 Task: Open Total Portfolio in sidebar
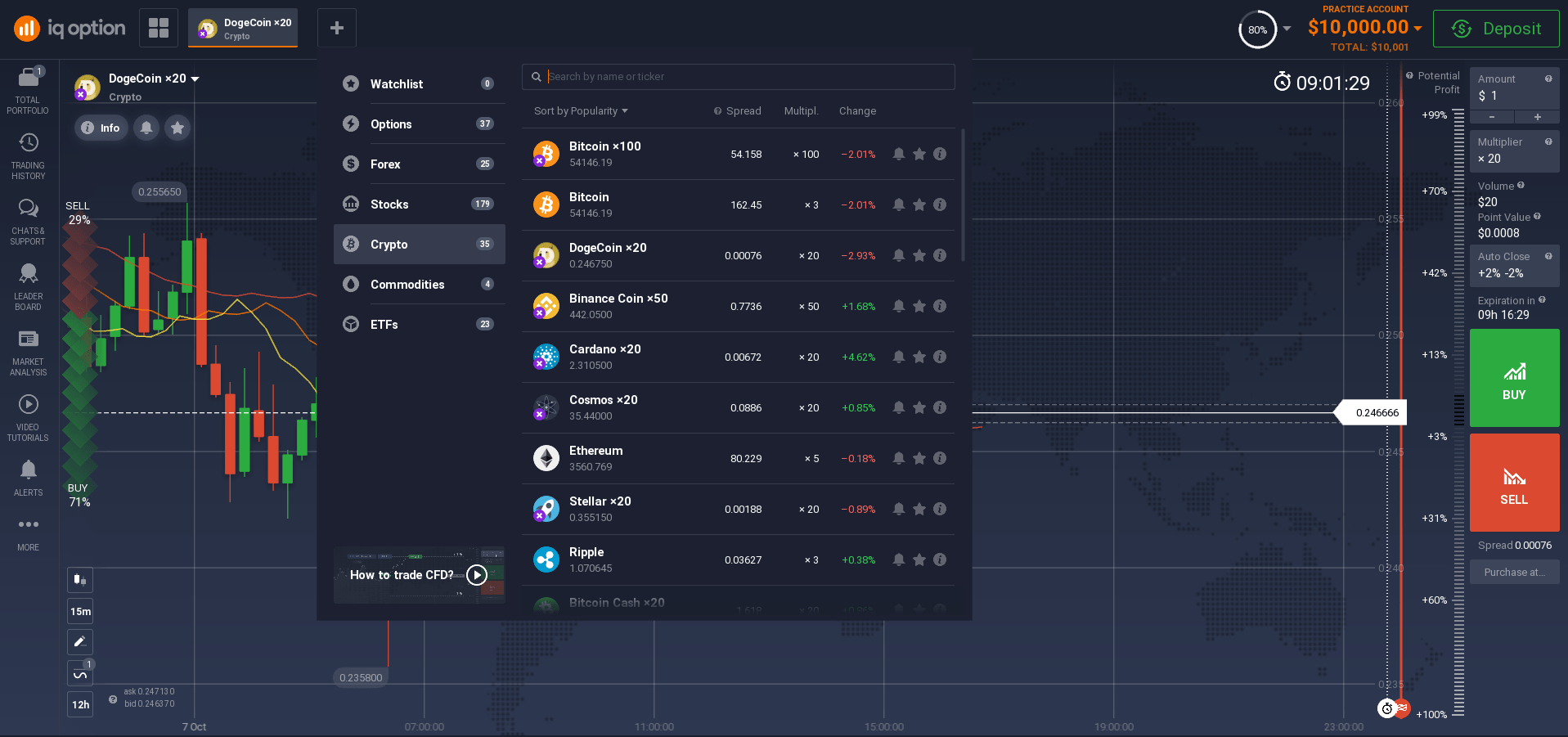tap(28, 92)
